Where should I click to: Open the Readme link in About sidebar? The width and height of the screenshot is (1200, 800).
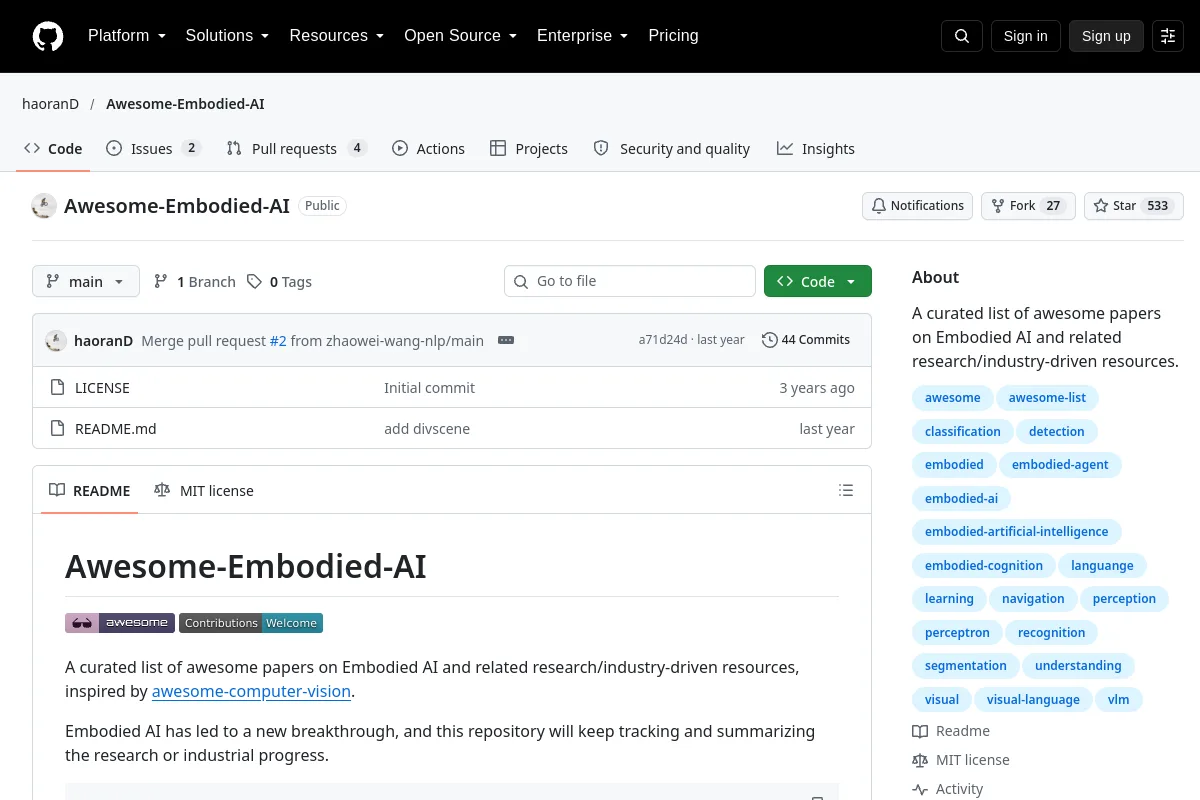(951, 731)
